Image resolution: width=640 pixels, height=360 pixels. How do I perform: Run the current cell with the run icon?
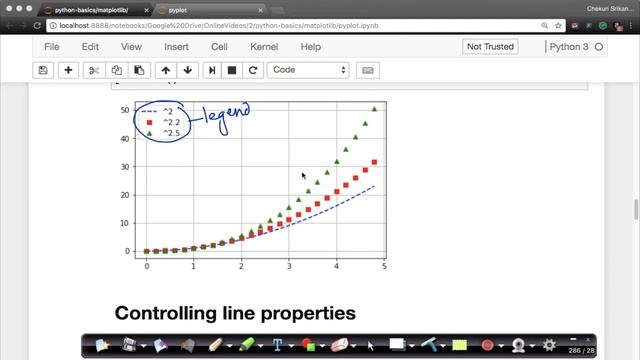tap(212, 70)
